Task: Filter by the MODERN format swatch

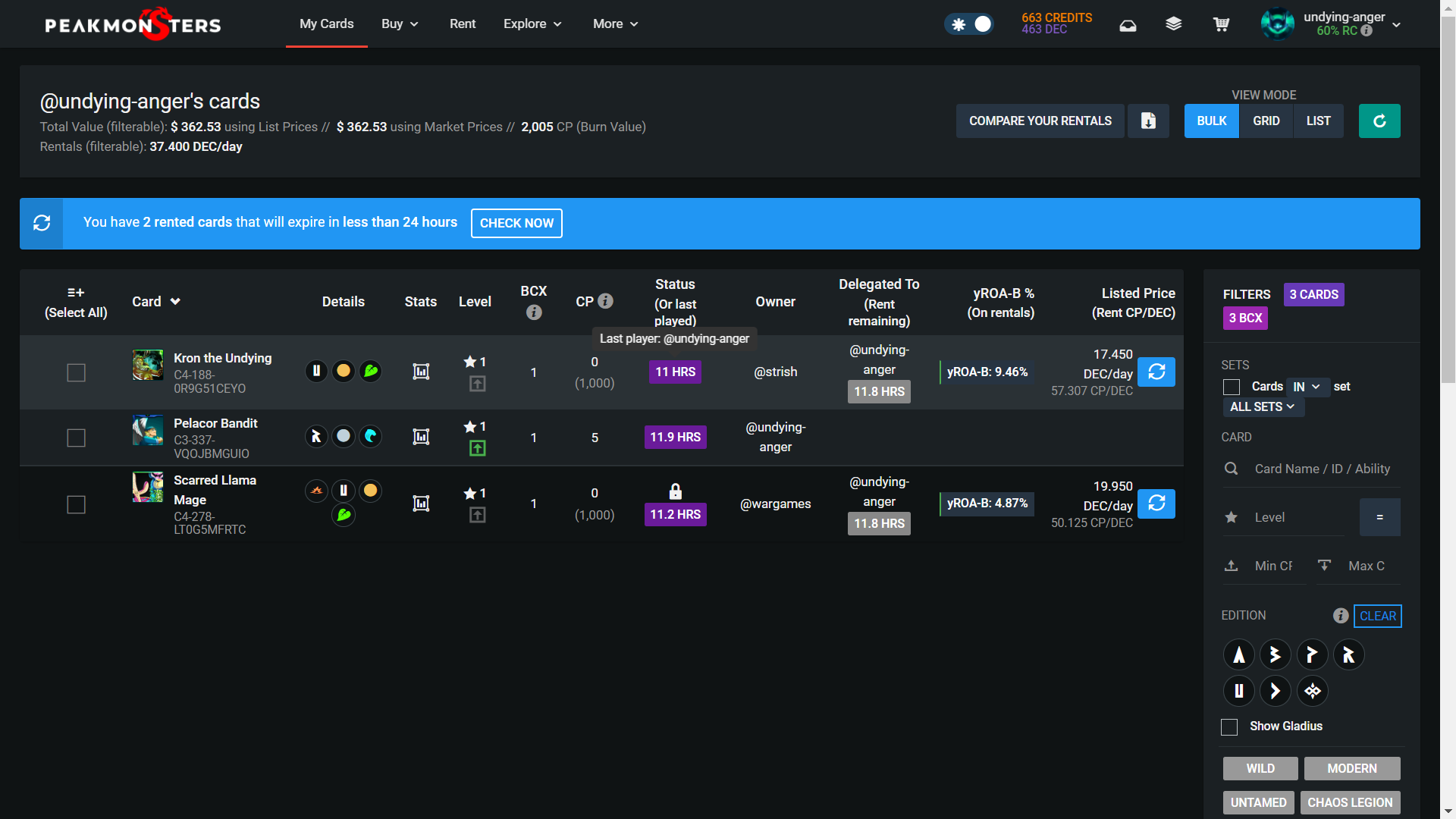Action: pyautogui.click(x=1351, y=768)
